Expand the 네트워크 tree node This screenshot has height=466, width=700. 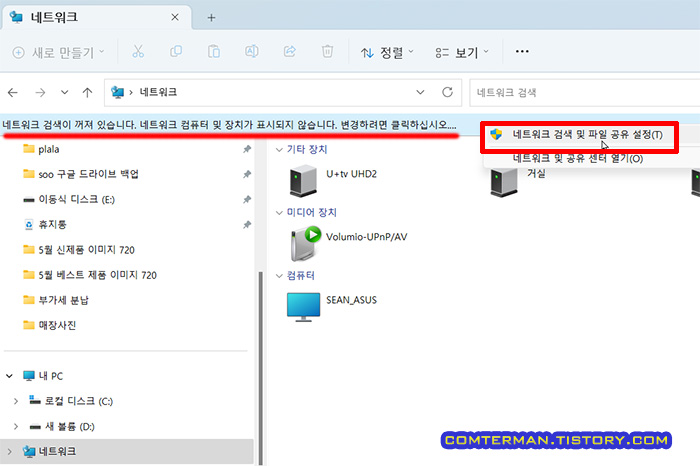[x=9, y=452]
